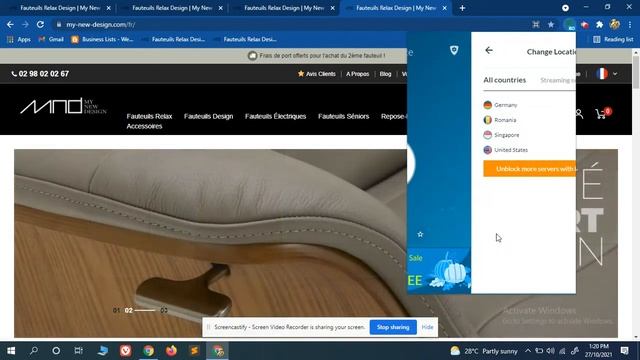Viewport: 640px width, 360px height.
Task: Select the All countries tab
Action: coord(504,80)
